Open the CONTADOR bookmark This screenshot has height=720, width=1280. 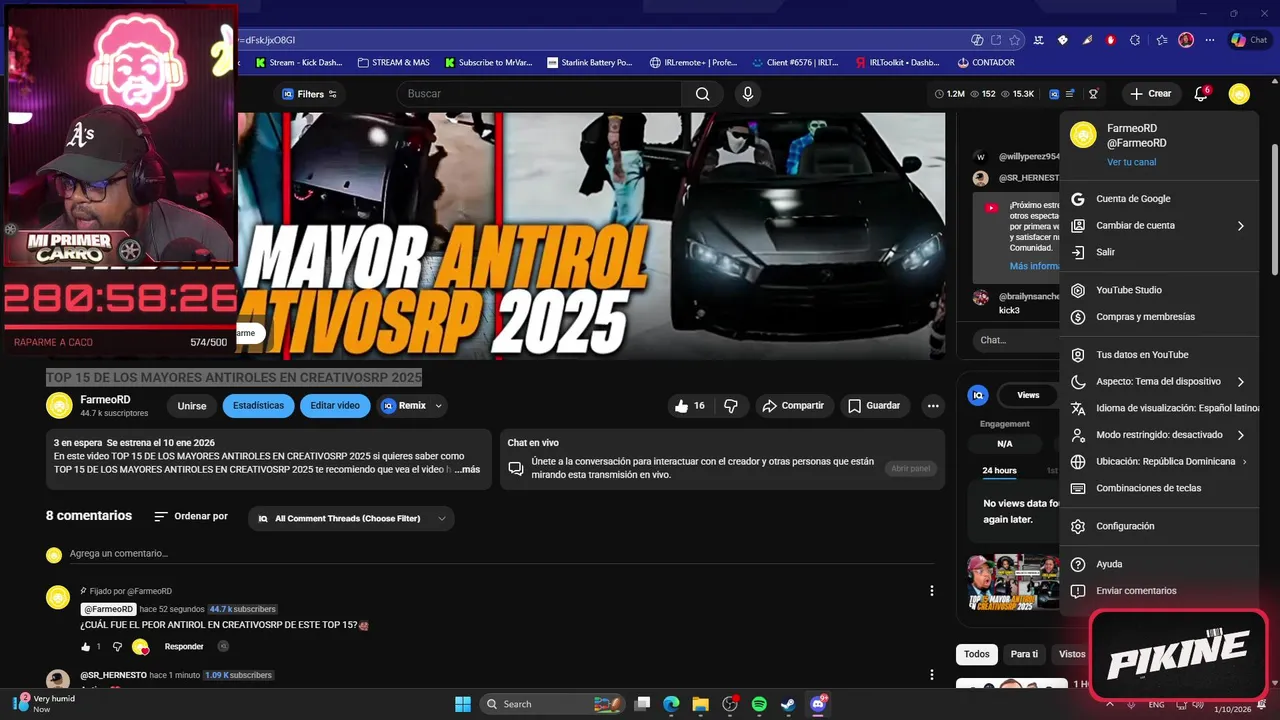985,62
